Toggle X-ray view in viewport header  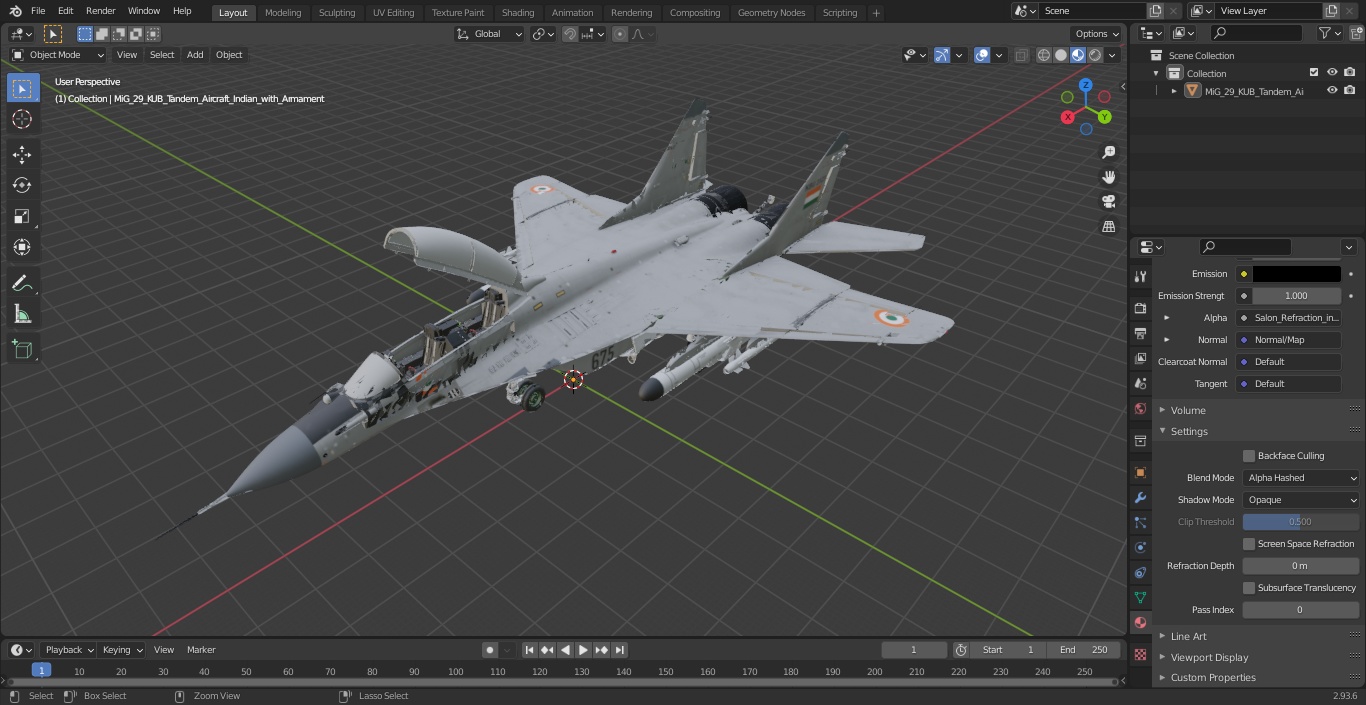(x=1021, y=55)
